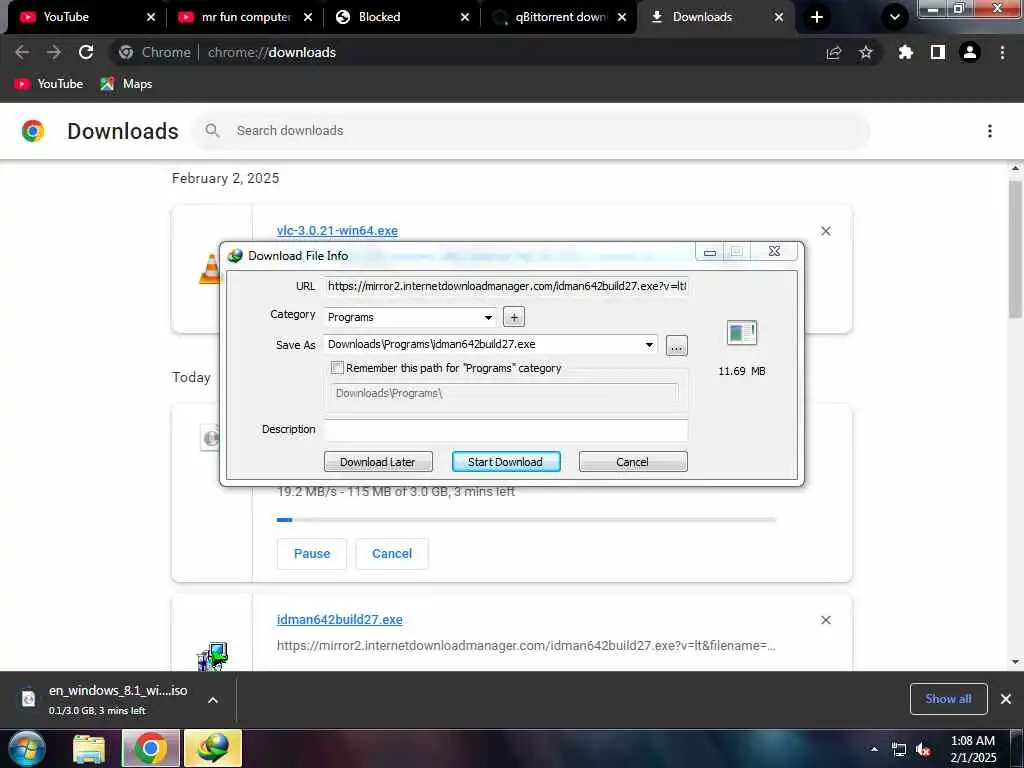Click the Chrome taskbar icon
The image size is (1024, 768).
151,748
